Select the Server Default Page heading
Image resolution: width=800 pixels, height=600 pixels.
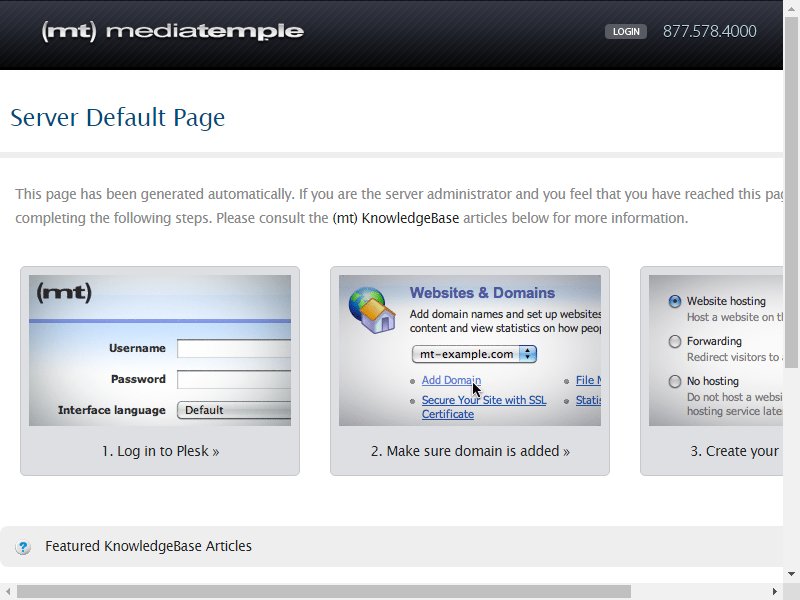point(117,117)
